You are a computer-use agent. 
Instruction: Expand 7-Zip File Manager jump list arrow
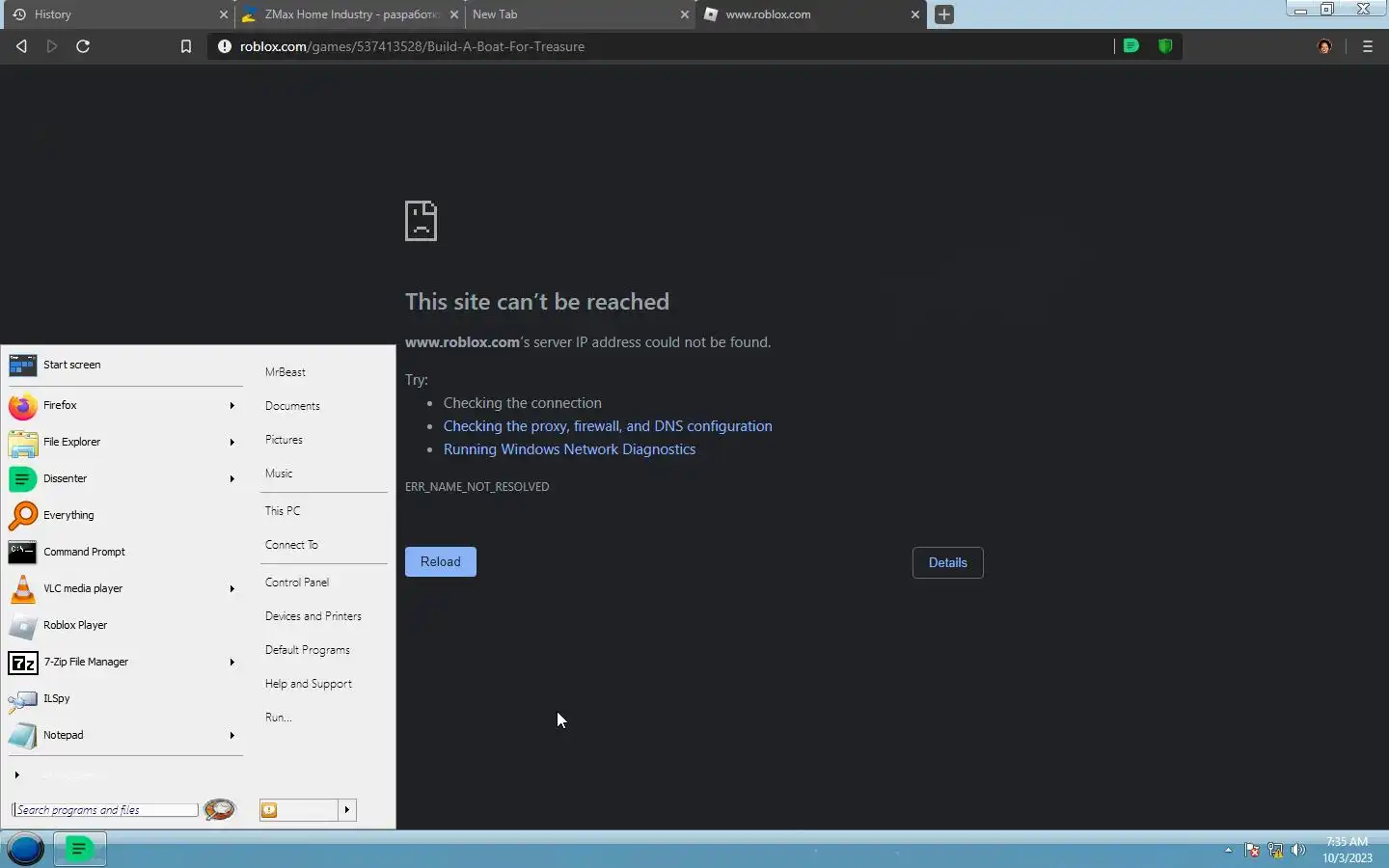click(231, 662)
